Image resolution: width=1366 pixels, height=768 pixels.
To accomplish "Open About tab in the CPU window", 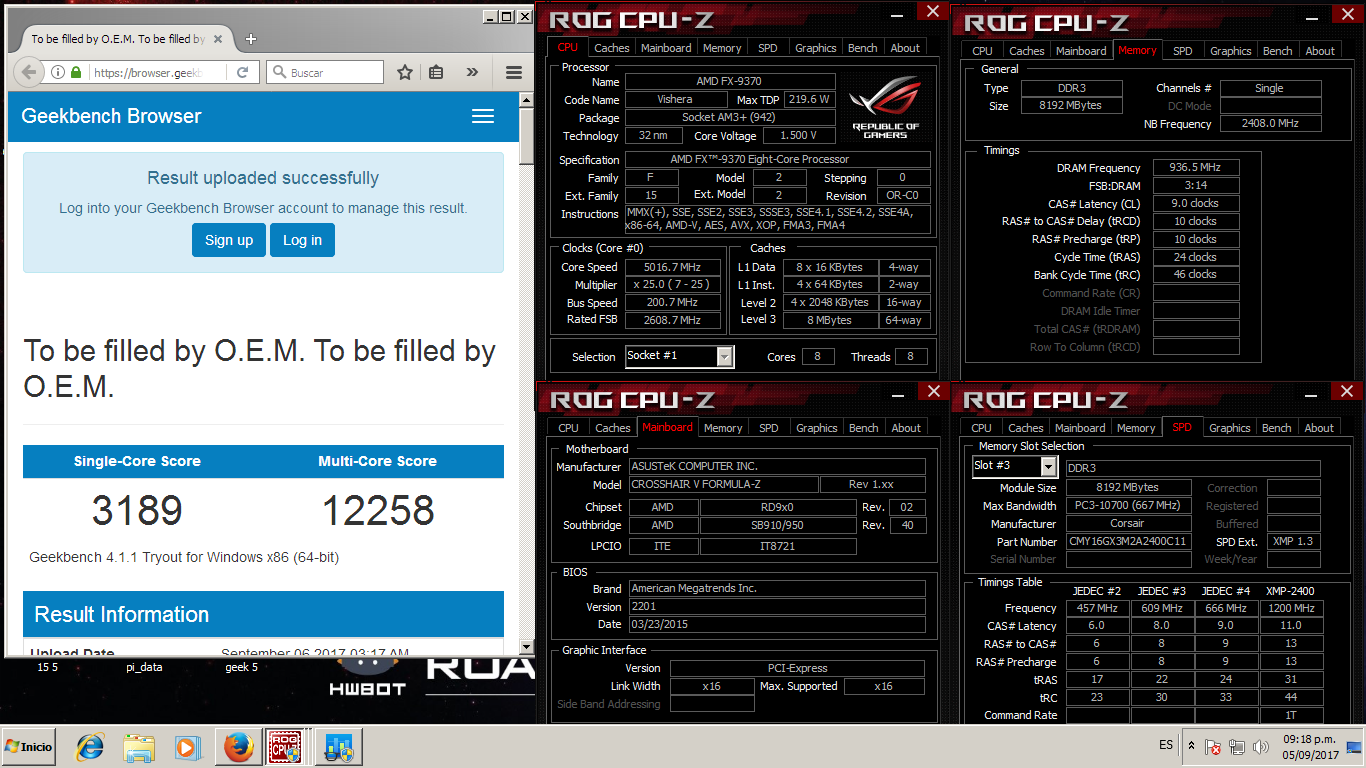I will point(905,47).
